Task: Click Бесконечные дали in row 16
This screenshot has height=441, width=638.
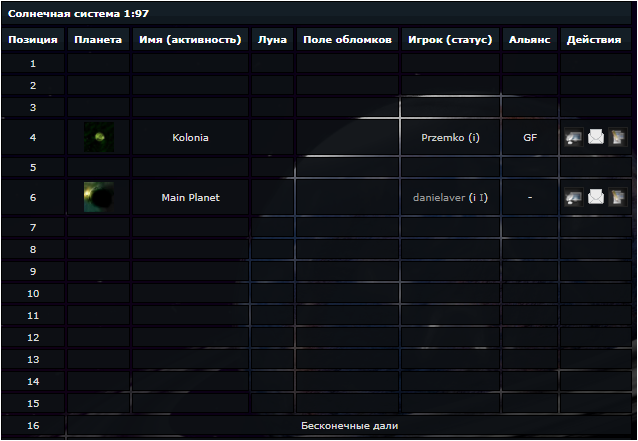Action: coord(350,426)
